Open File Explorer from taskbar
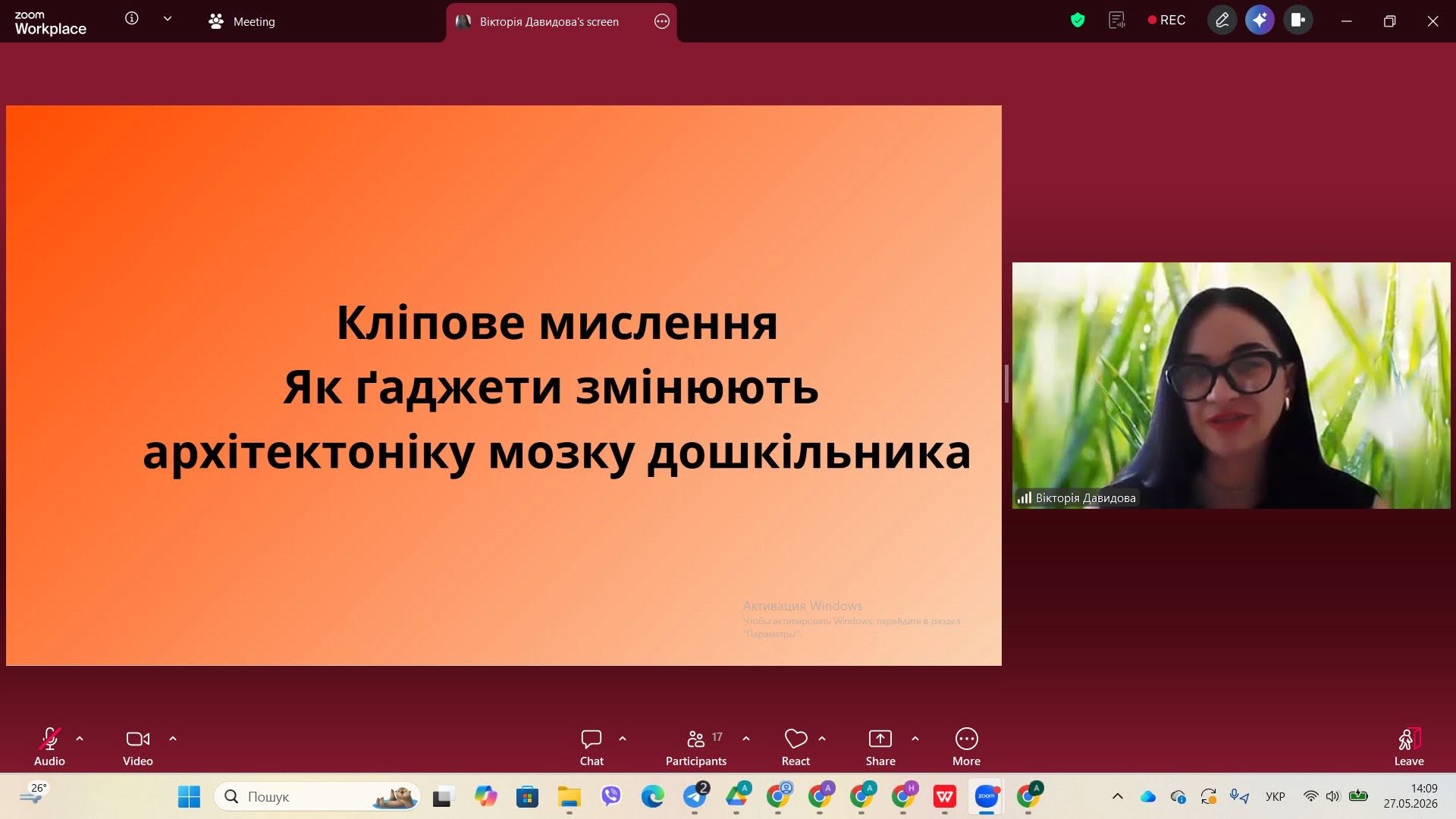 click(x=569, y=797)
